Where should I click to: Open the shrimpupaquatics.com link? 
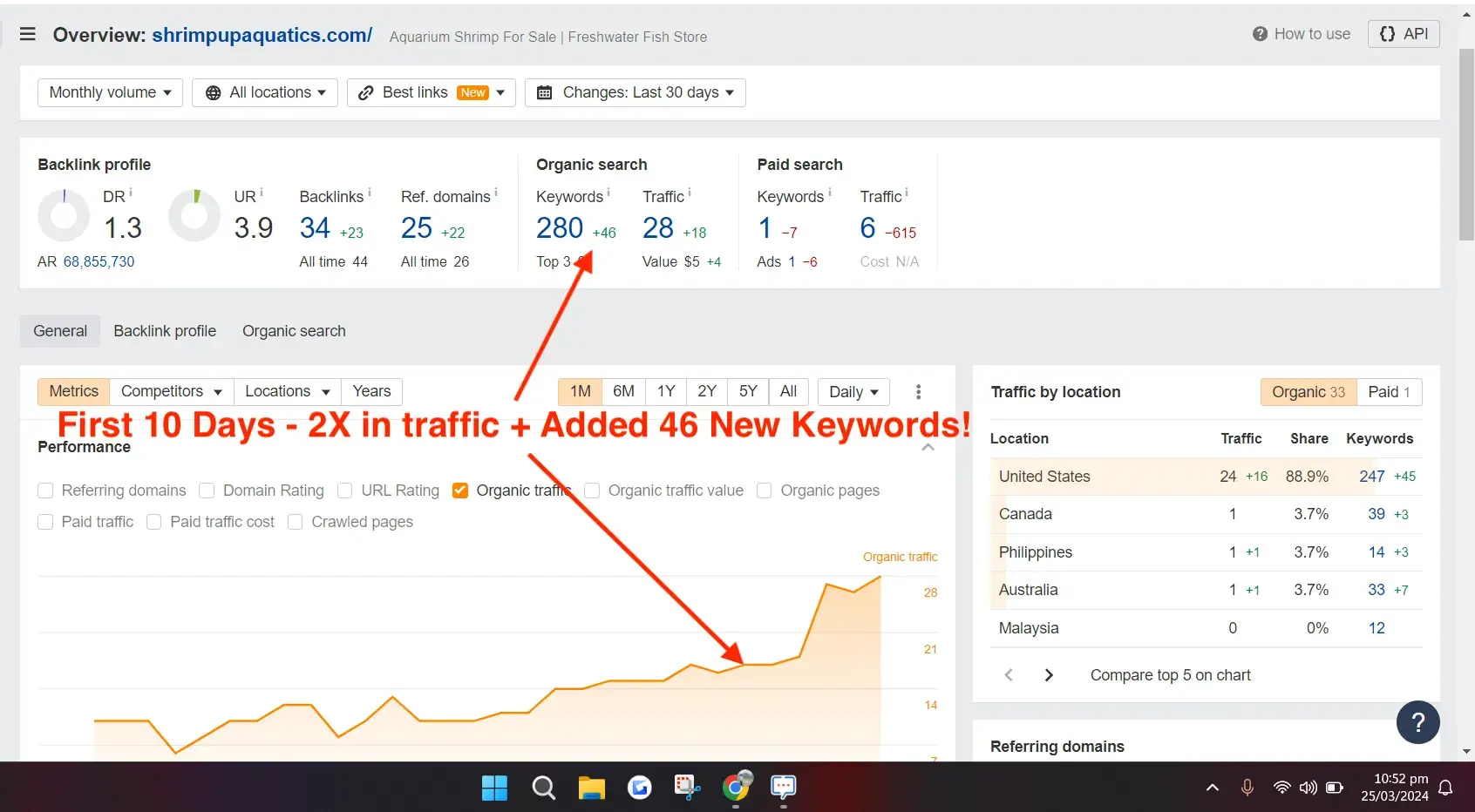pos(262,35)
